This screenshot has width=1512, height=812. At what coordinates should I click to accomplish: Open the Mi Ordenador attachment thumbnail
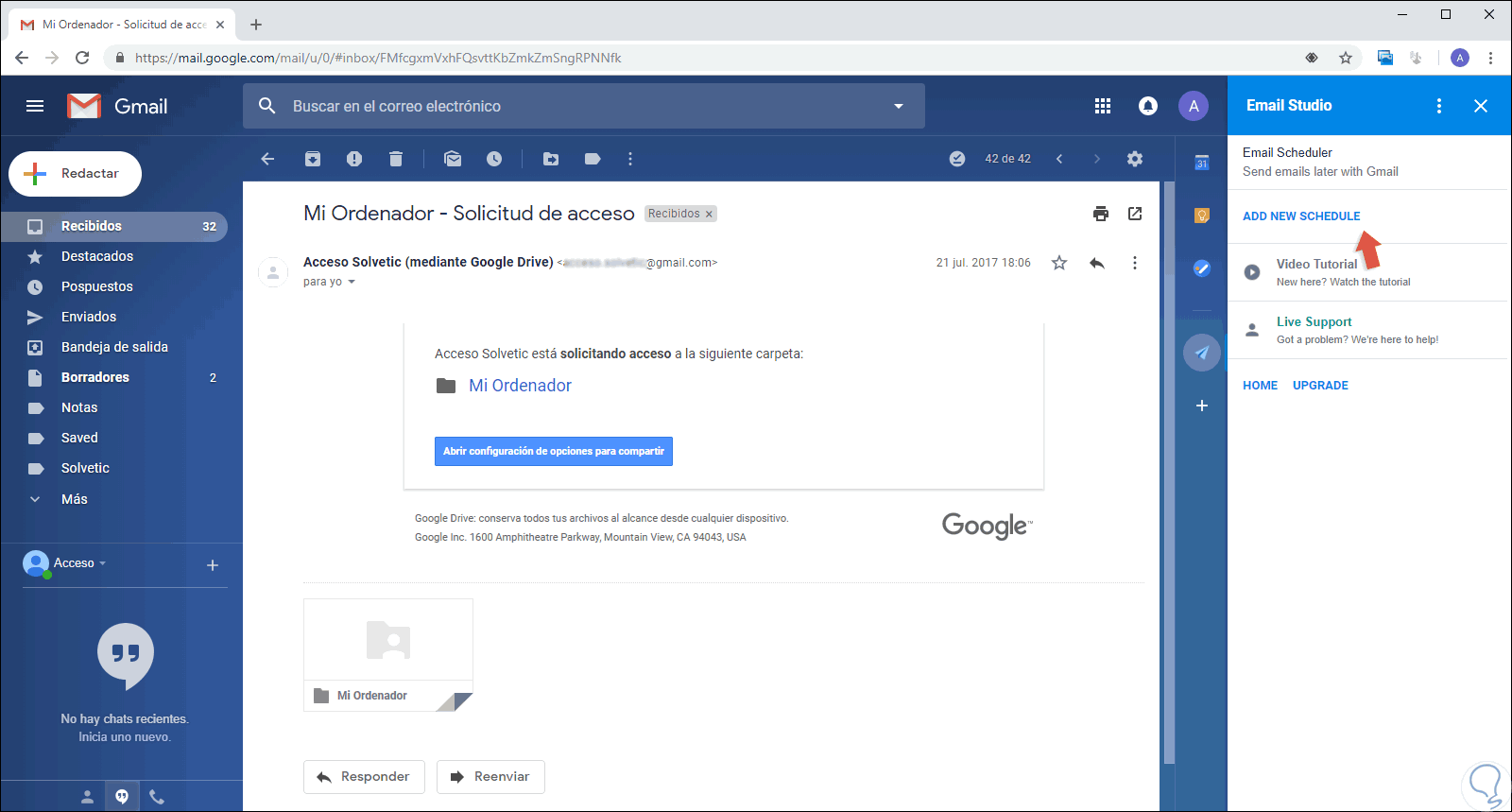click(x=388, y=655)
